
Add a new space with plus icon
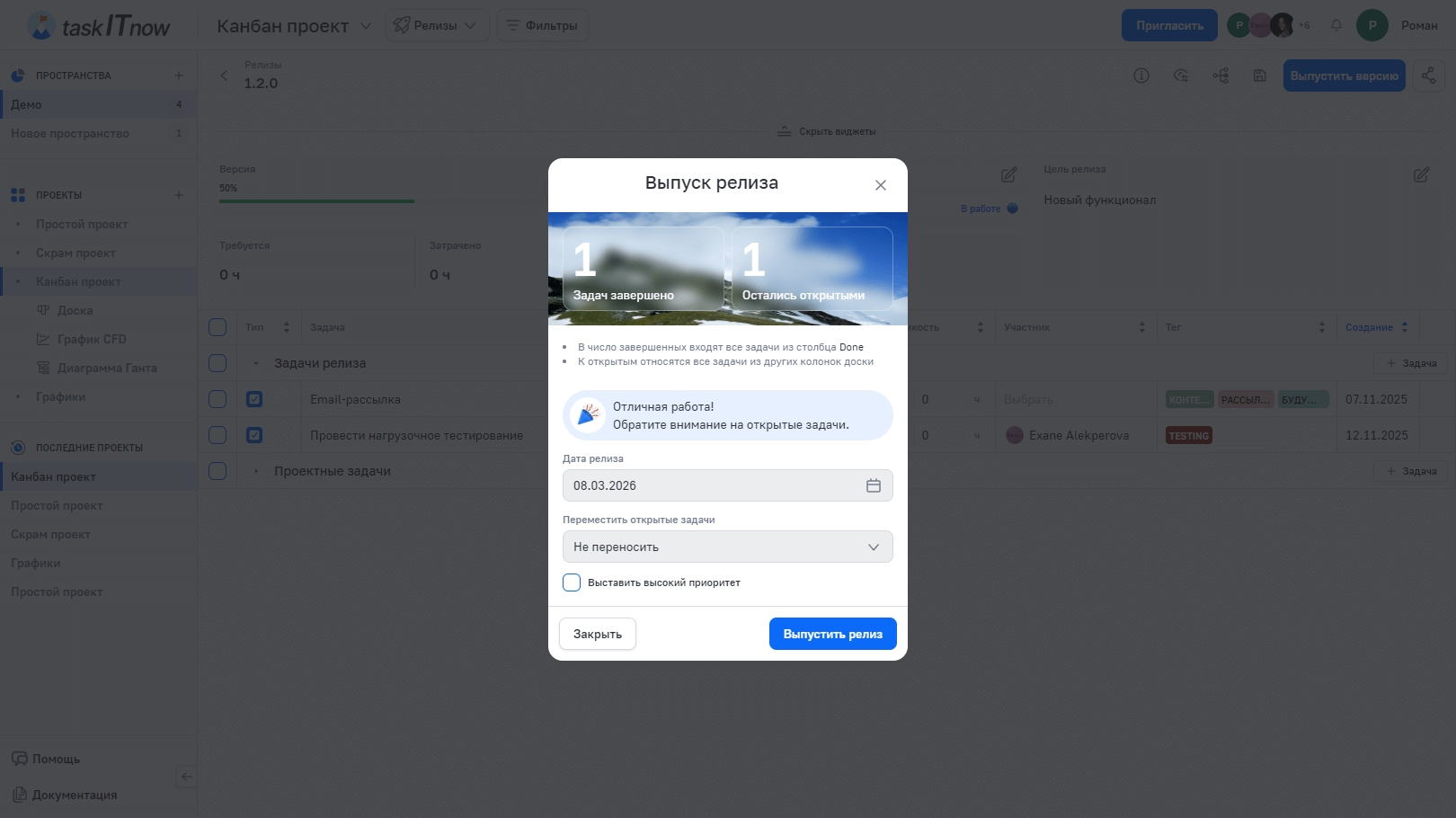pos(178,76)
